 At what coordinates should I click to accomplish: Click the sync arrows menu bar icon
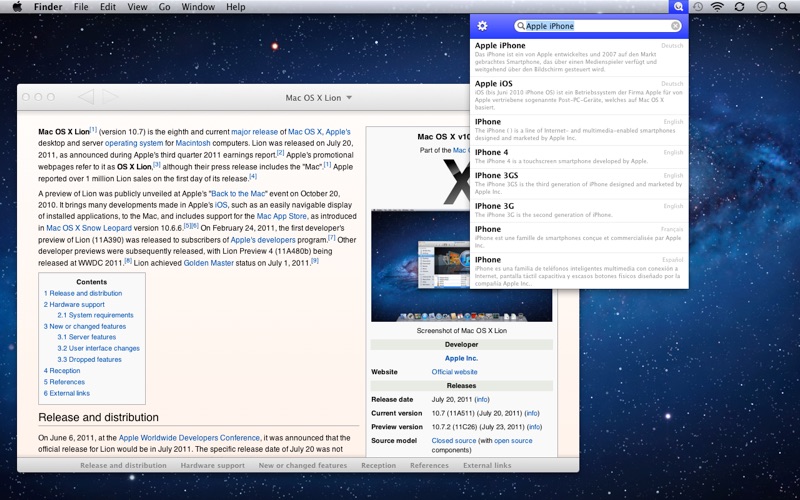pyautogui.click(x=739, y=7)
